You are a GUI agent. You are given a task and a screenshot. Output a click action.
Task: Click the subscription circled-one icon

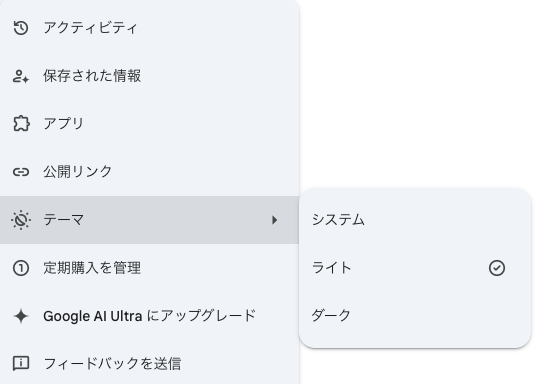(21, 268)
